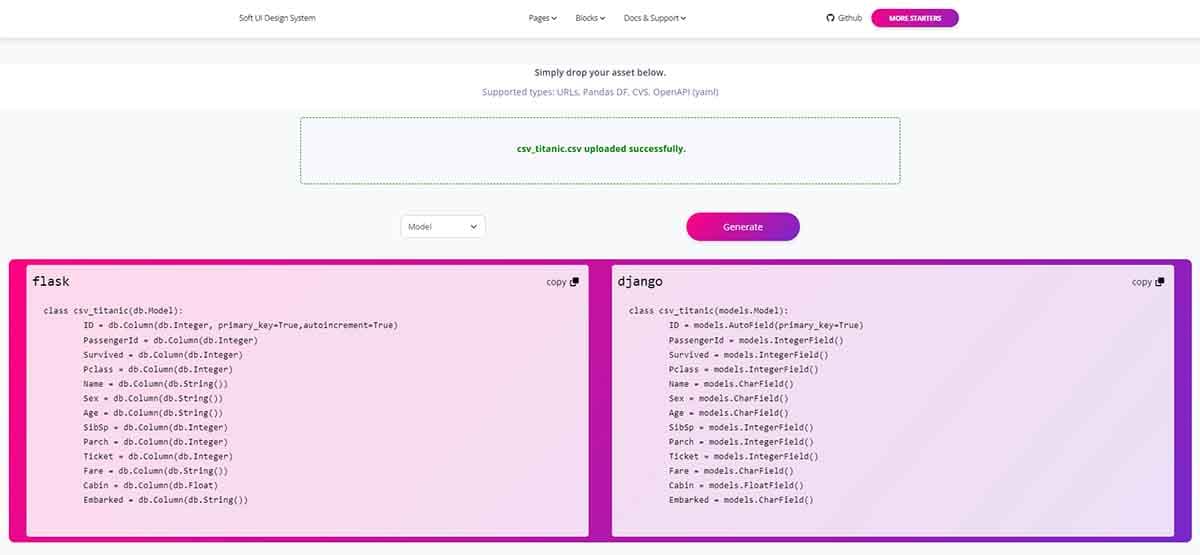This screenshot has width=1200, height=555.
Task: Click the flask Embarked db.String column line
Action: (165, 500)
